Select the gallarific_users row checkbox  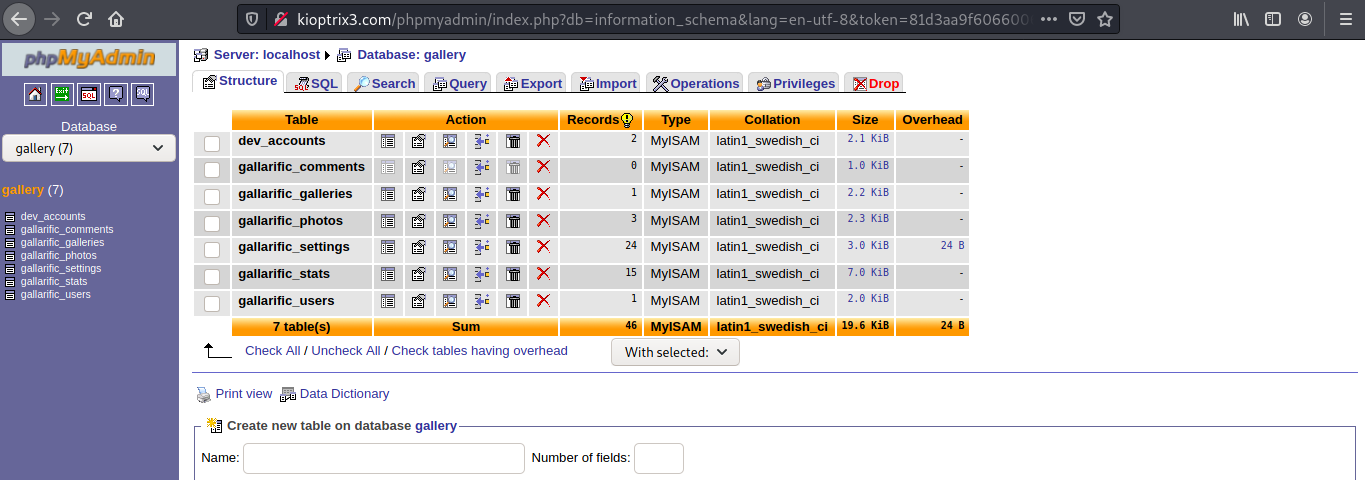212,303
